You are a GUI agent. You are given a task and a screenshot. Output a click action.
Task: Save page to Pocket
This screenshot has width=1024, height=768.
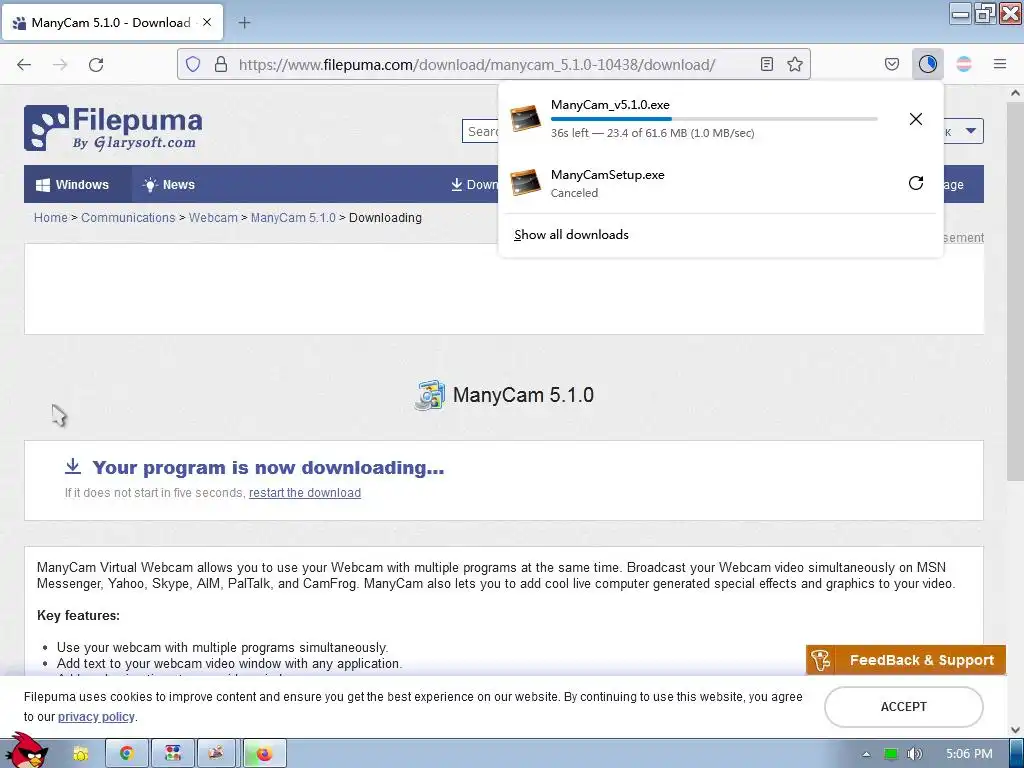point(891,64)
